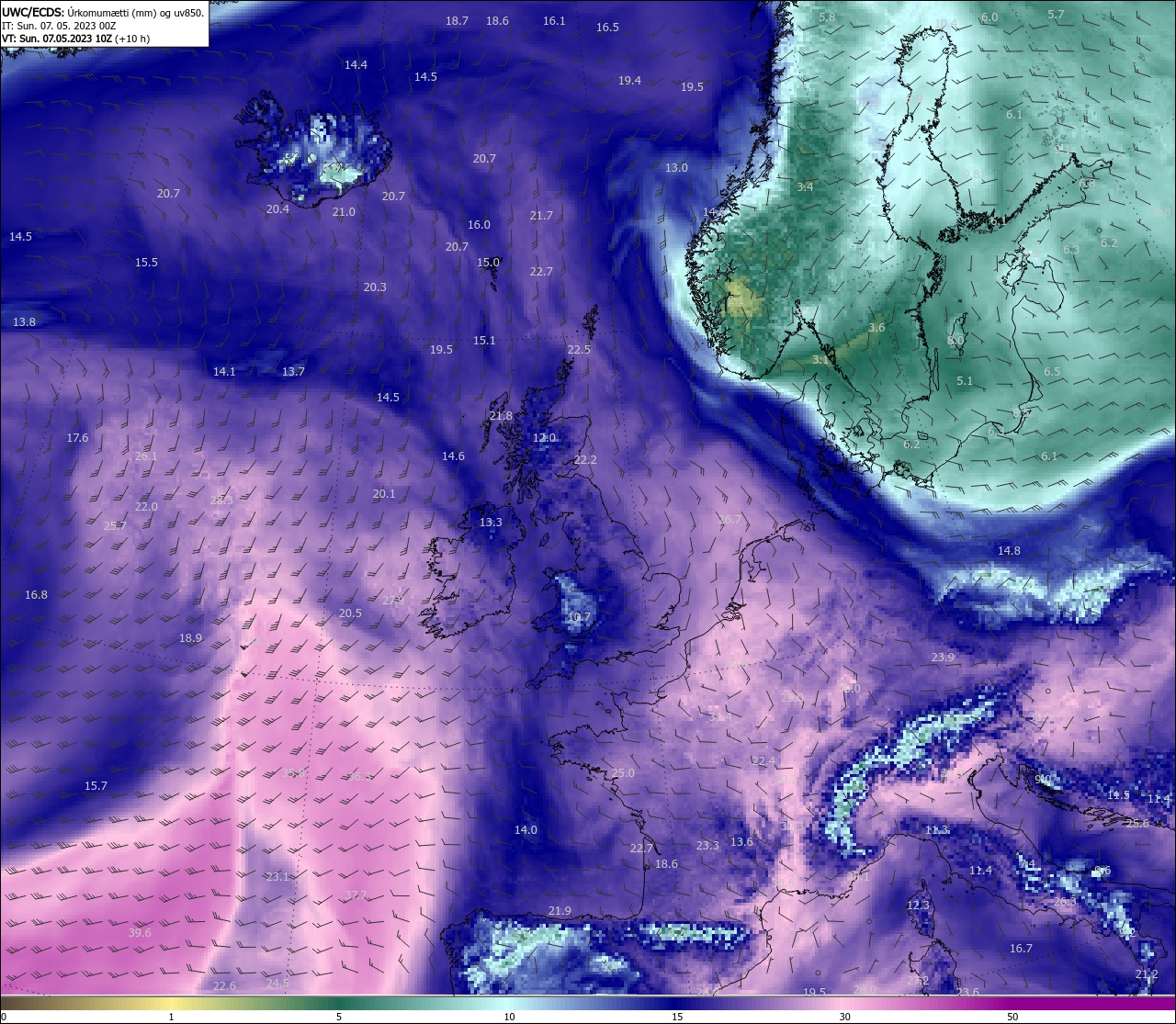Click the 20.5 value

coord(350,613)
